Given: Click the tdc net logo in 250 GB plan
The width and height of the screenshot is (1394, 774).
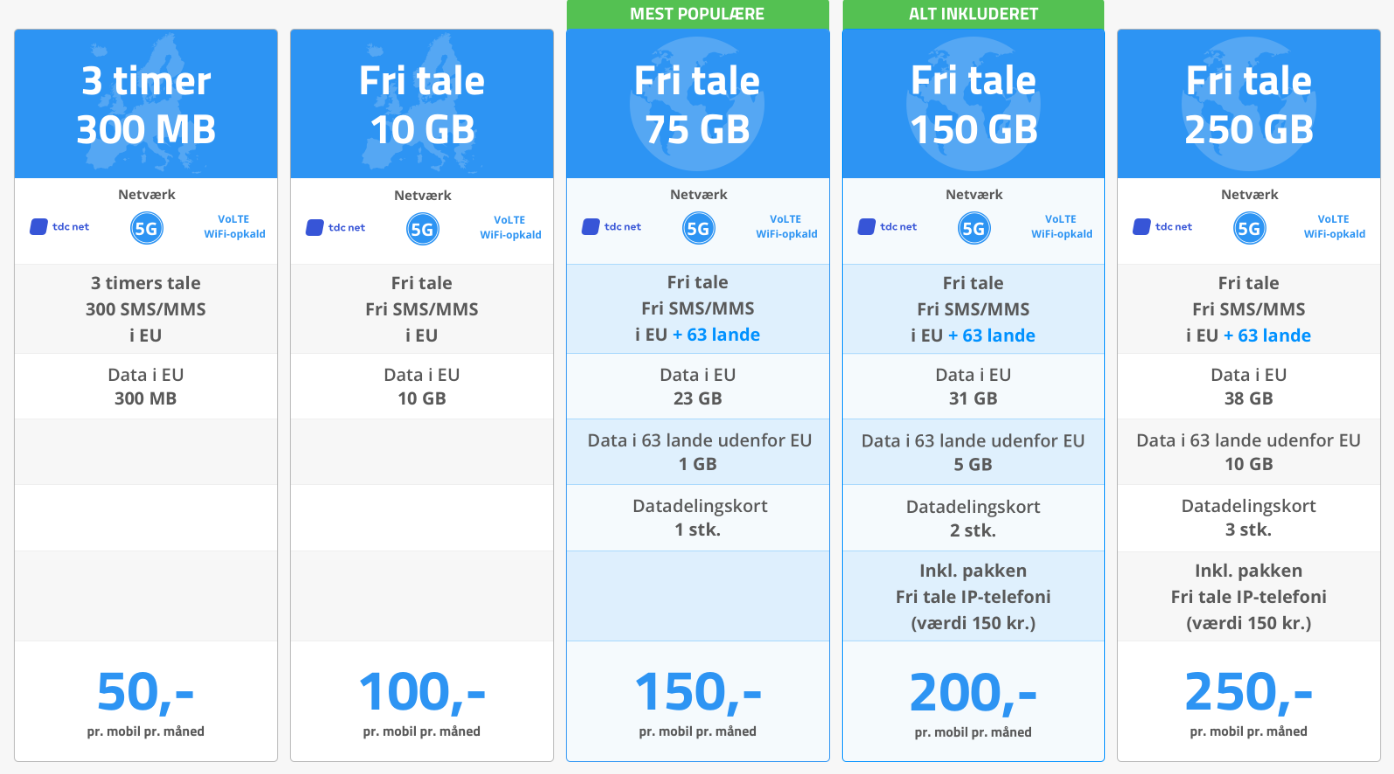Looking at the screenshot, I should pyautogui.click(x=1162, y=227).
